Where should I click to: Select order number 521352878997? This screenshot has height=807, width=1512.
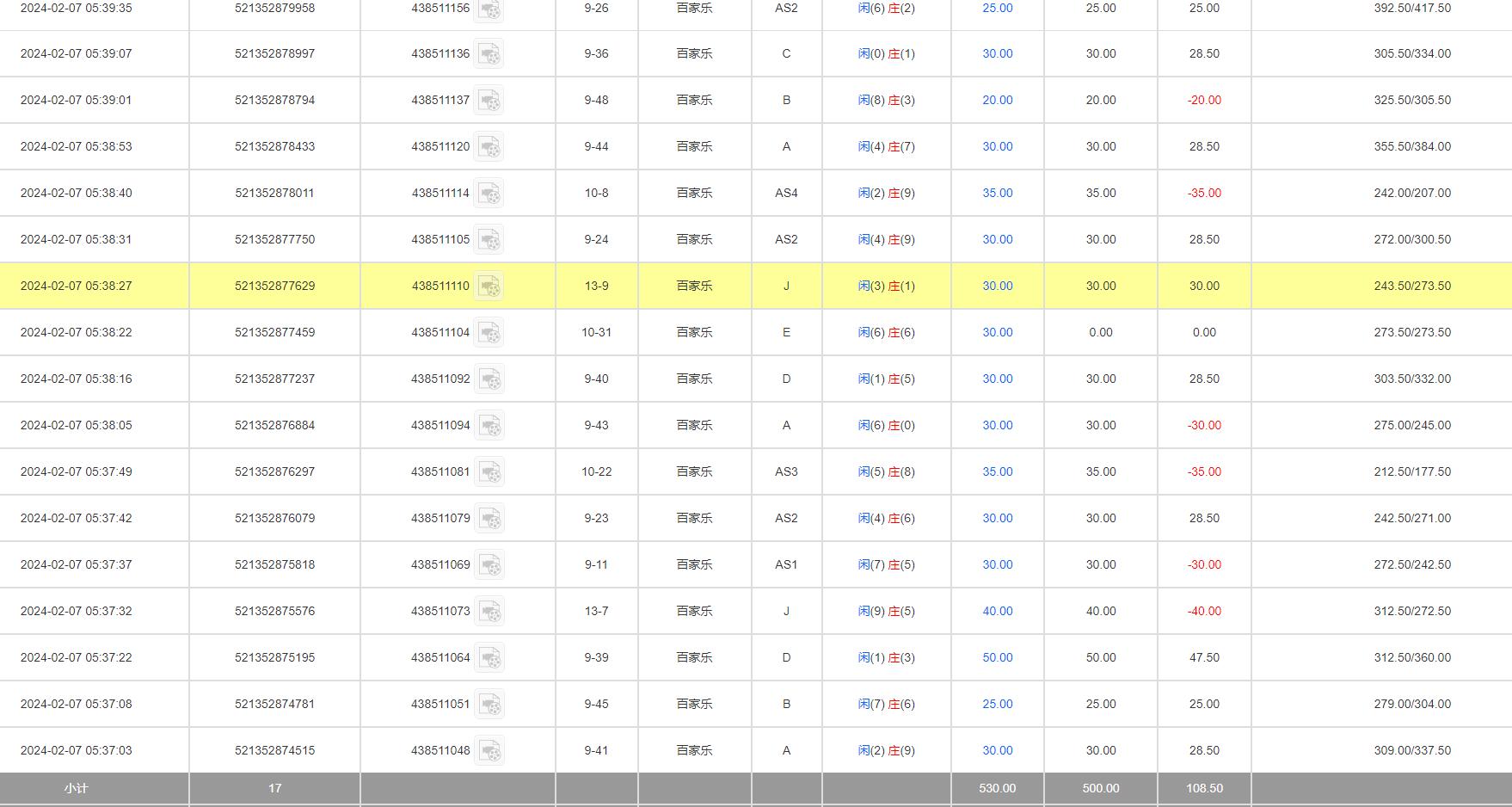pos(274,53)
